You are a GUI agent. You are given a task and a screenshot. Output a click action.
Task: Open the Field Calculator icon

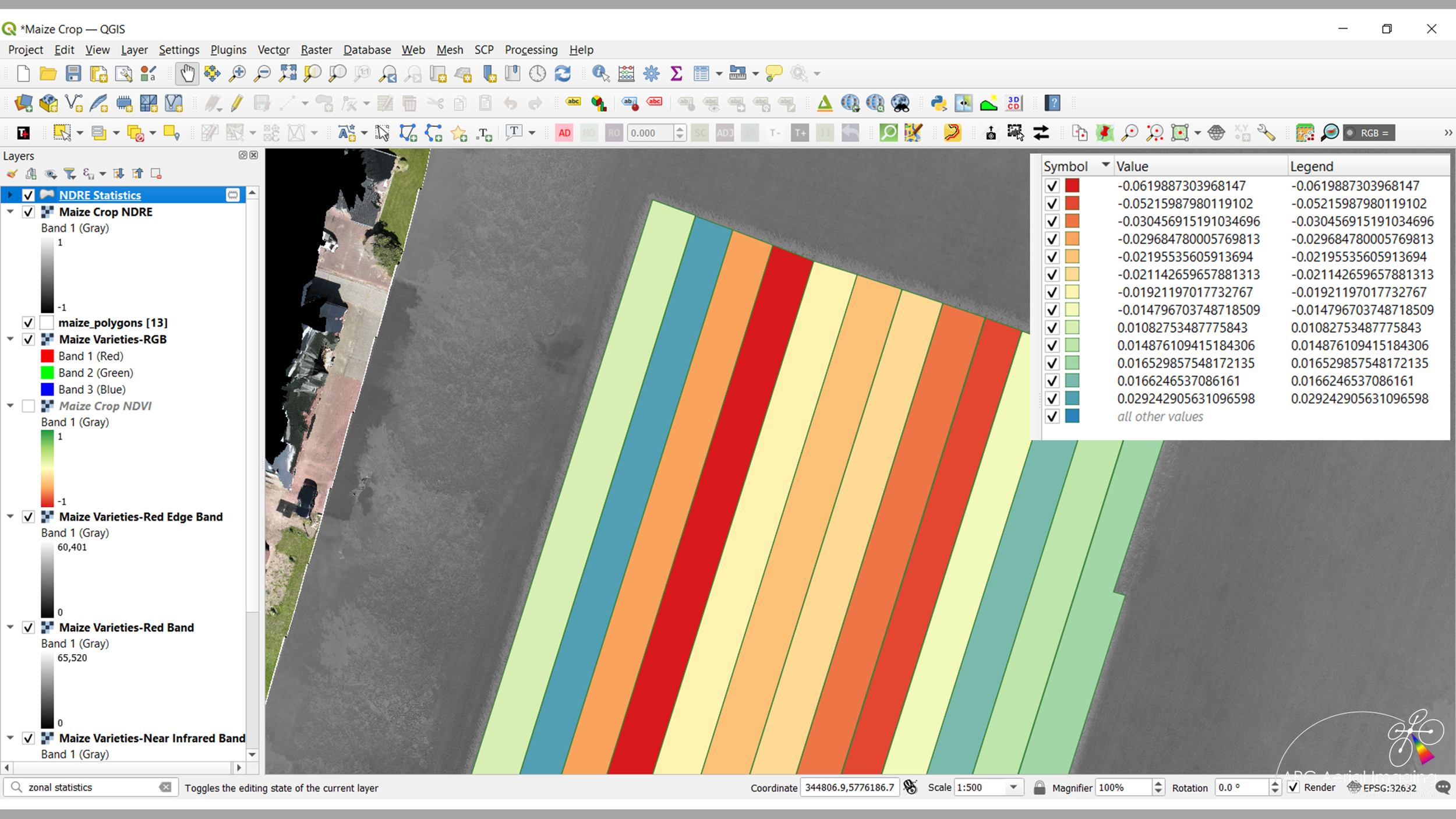coord(626,73)
